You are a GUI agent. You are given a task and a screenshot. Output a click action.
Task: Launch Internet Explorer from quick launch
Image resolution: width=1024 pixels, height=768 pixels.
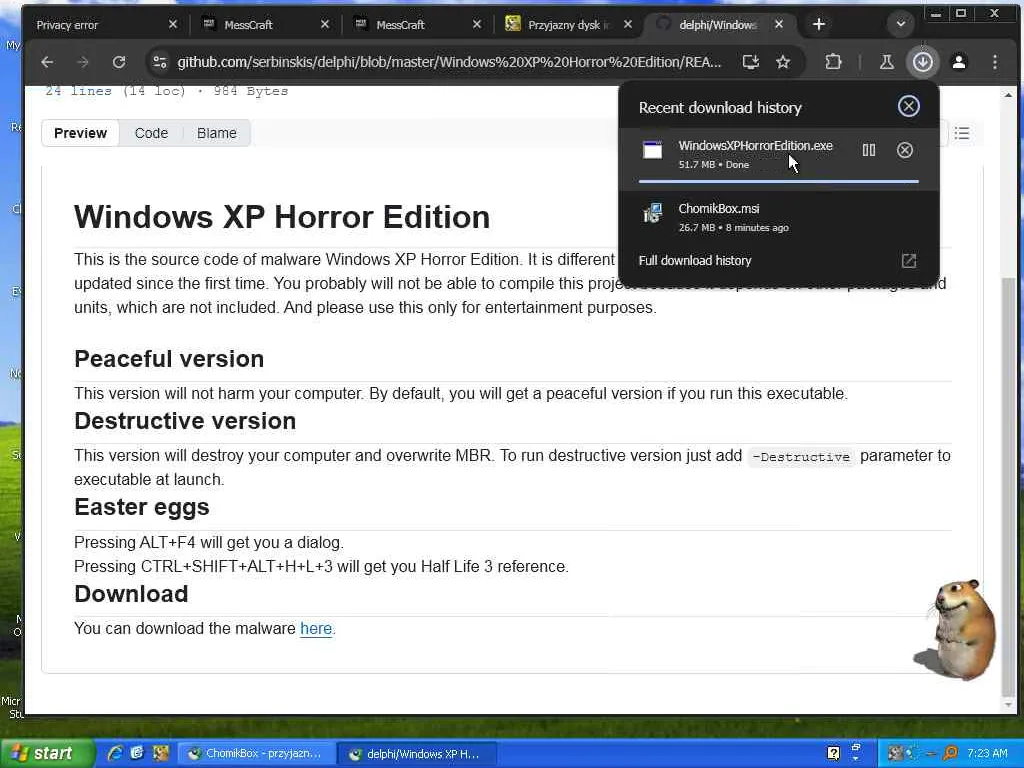(x=115, y=753)
